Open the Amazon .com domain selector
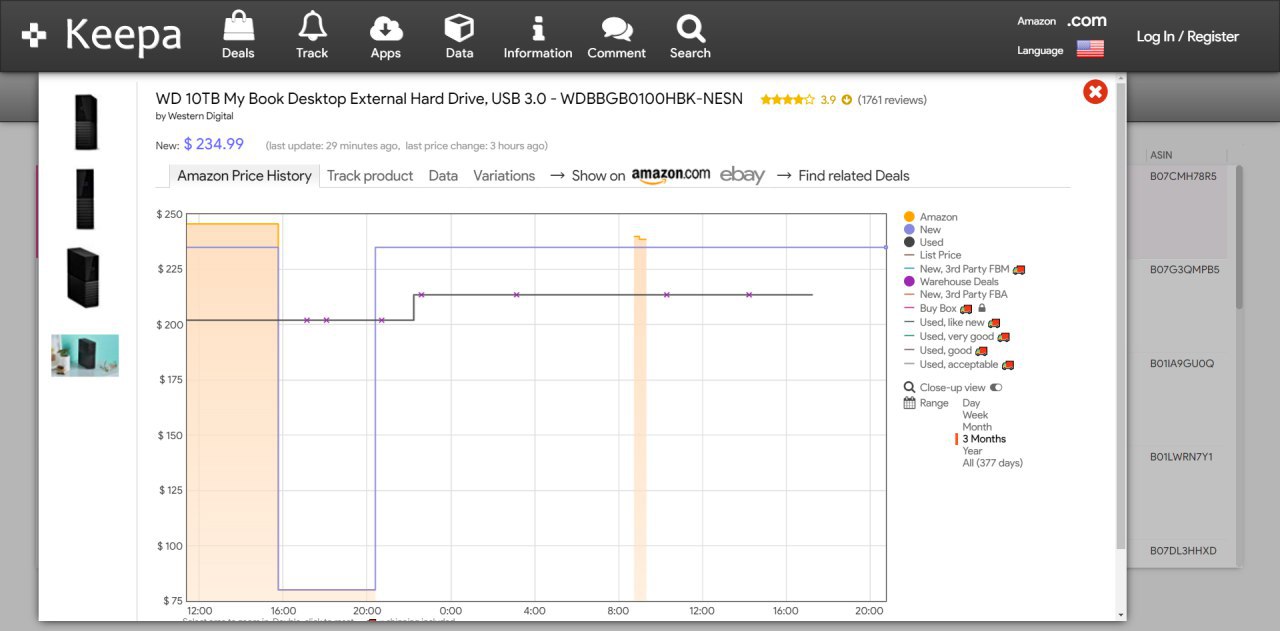Screen dimensions: 1280x631 1087,21
